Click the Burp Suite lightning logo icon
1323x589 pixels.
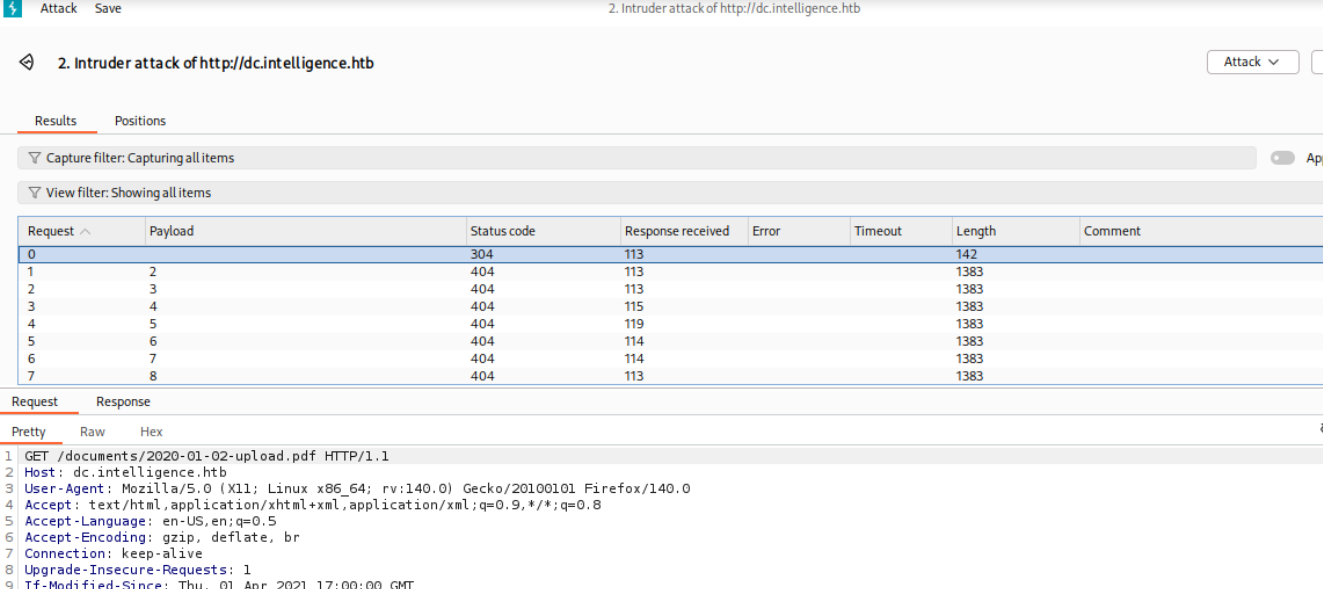(12, 8)
